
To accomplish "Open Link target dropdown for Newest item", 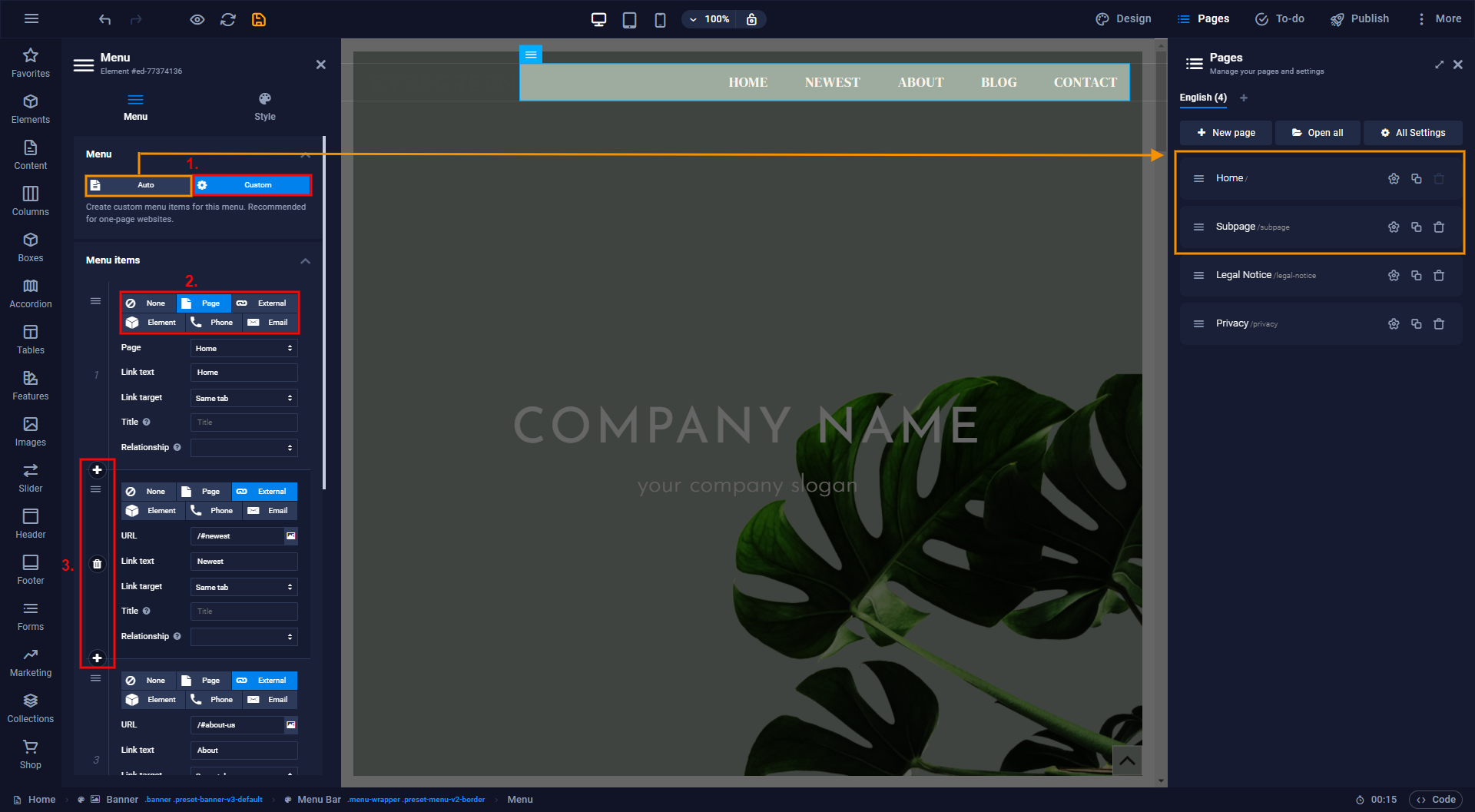I will [244, 588].
